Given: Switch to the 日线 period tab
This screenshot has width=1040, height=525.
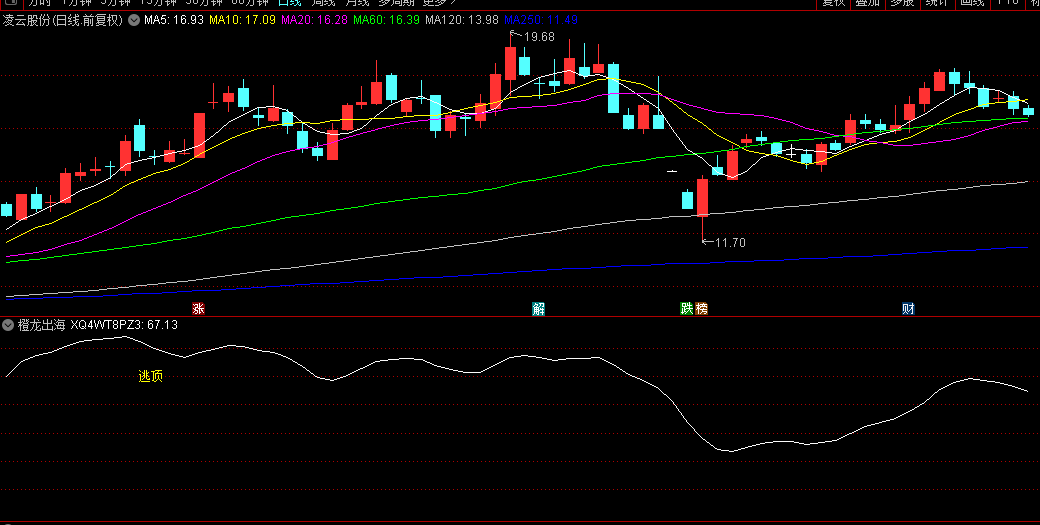Looking at the screenshot, I should [288, 3].
